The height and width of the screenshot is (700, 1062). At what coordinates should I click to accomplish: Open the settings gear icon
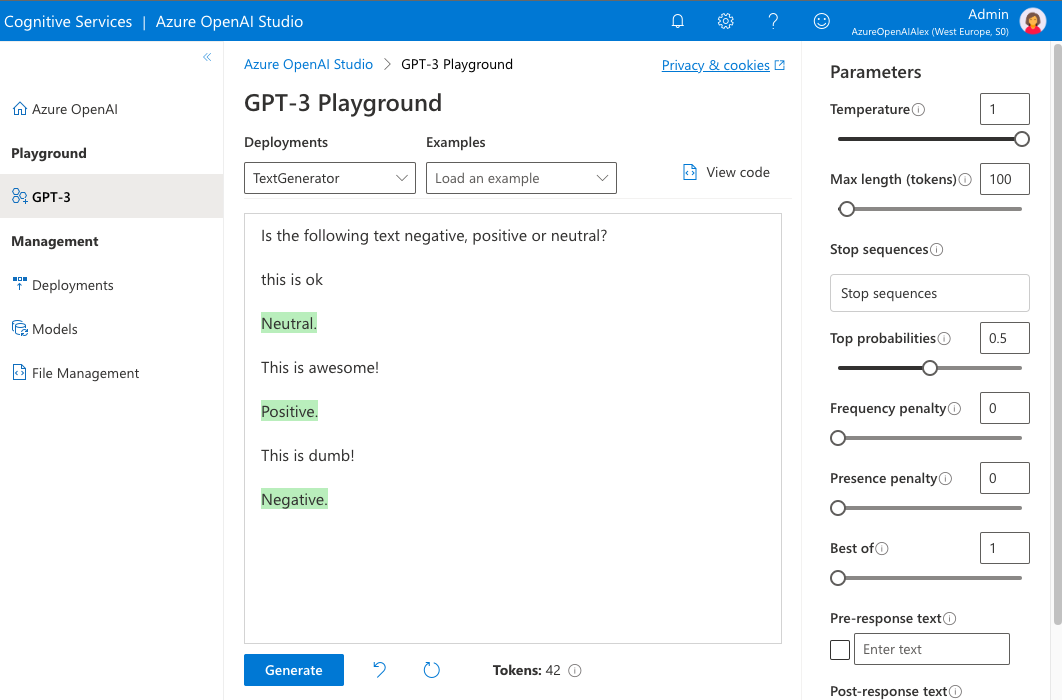pyautogui.click(x=726, y=21)
